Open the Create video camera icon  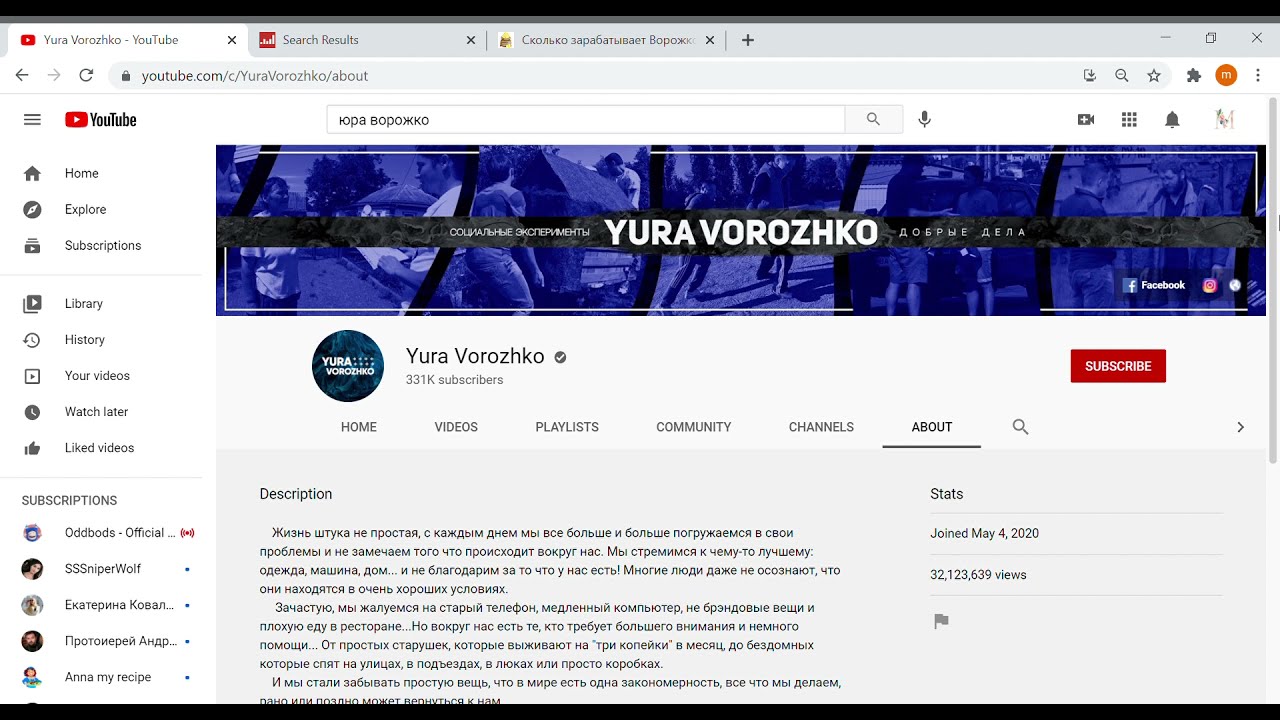point(1086,120)
